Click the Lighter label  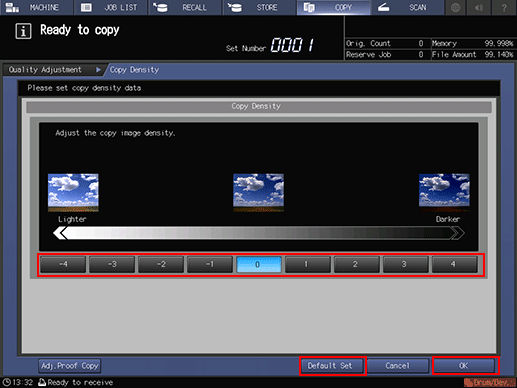72,219
